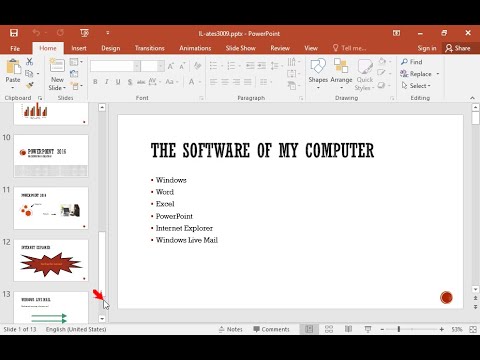Clear all formatting eraser icon
Viewport: 480px width, 360px height.
tap(197, 66)
